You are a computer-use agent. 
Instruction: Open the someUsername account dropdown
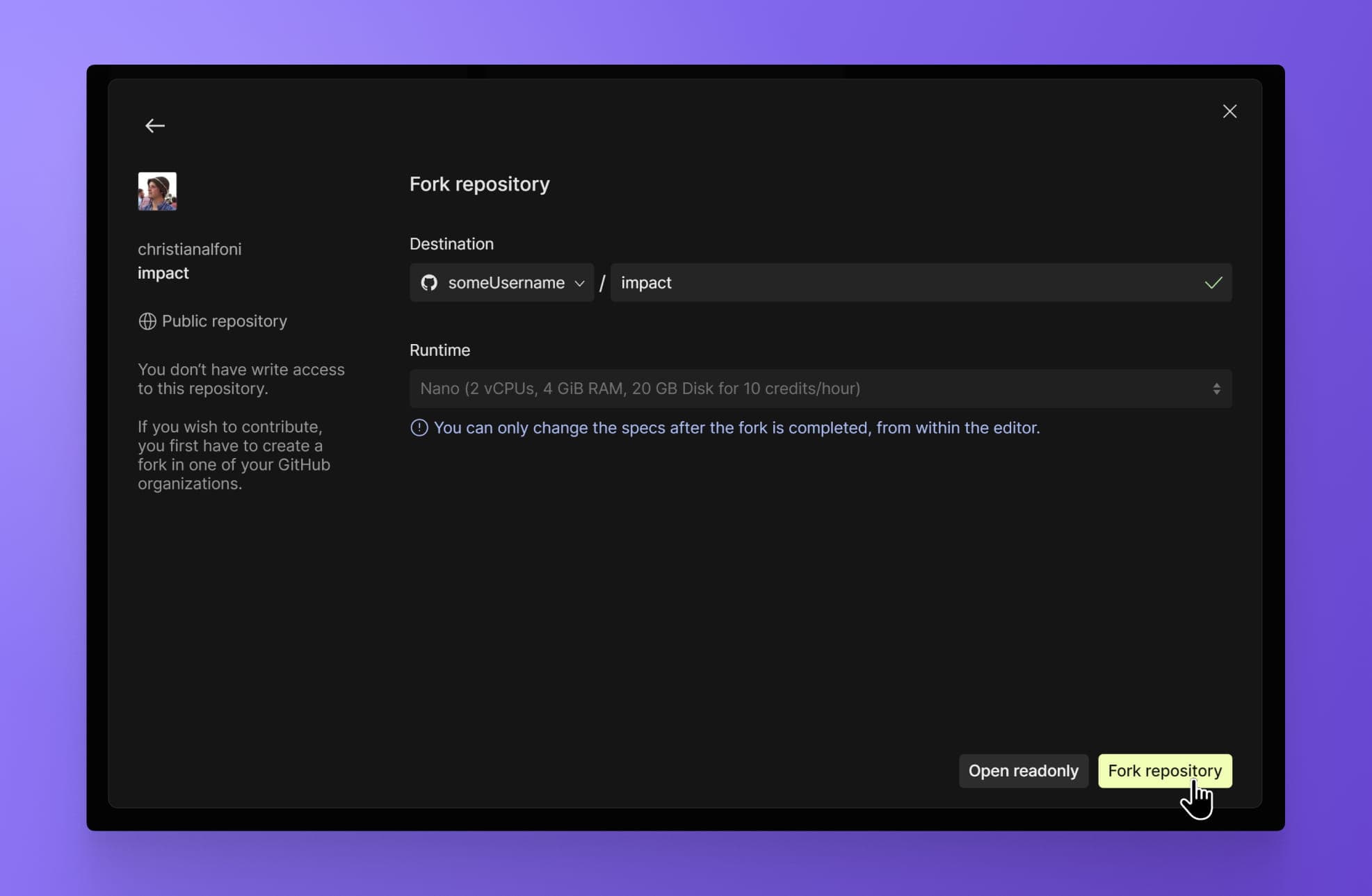[502, 283]
